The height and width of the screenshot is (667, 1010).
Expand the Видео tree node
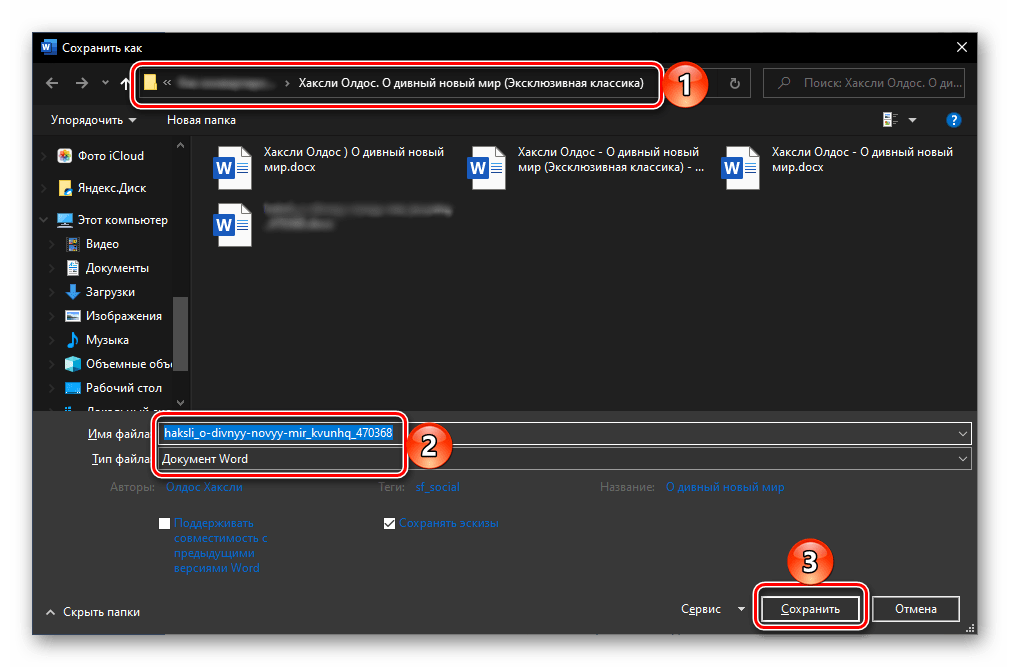pos(52,244)
